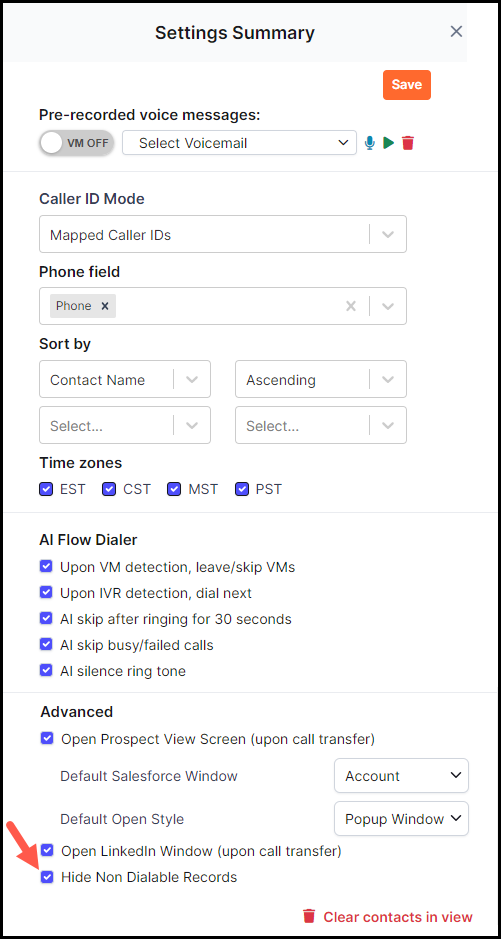Uncheck AI silence ring tone
The height and width of the screenshot is (939, 501).
click(x=46, y=670)
